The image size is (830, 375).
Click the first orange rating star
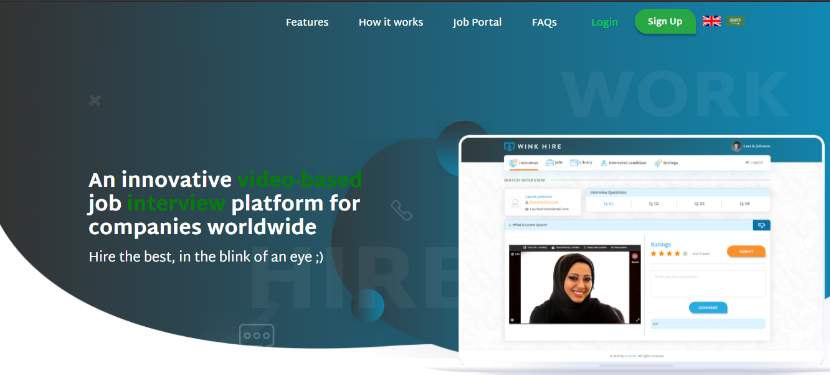(653, 254)
